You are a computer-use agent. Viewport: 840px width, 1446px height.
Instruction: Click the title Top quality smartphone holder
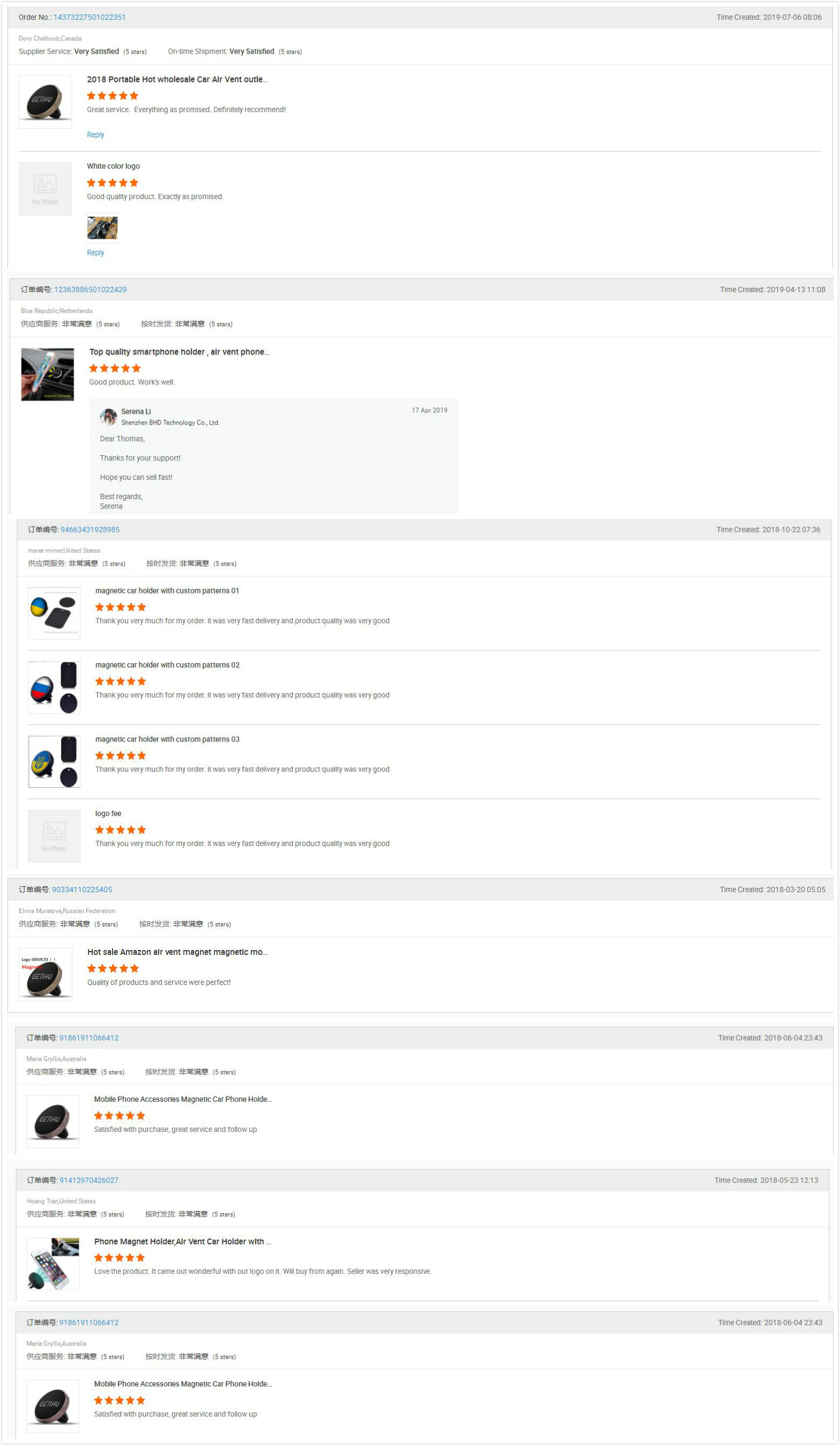[179, 352]
